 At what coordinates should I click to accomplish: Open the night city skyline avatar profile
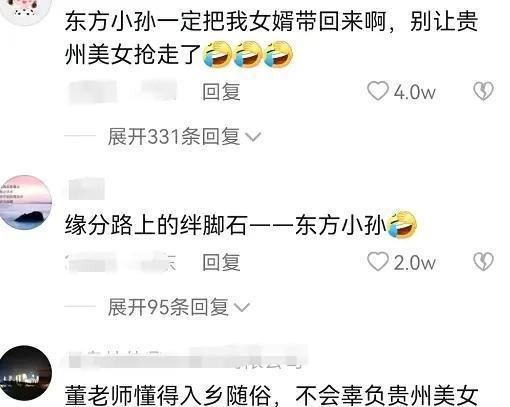[x=26, y=373]
